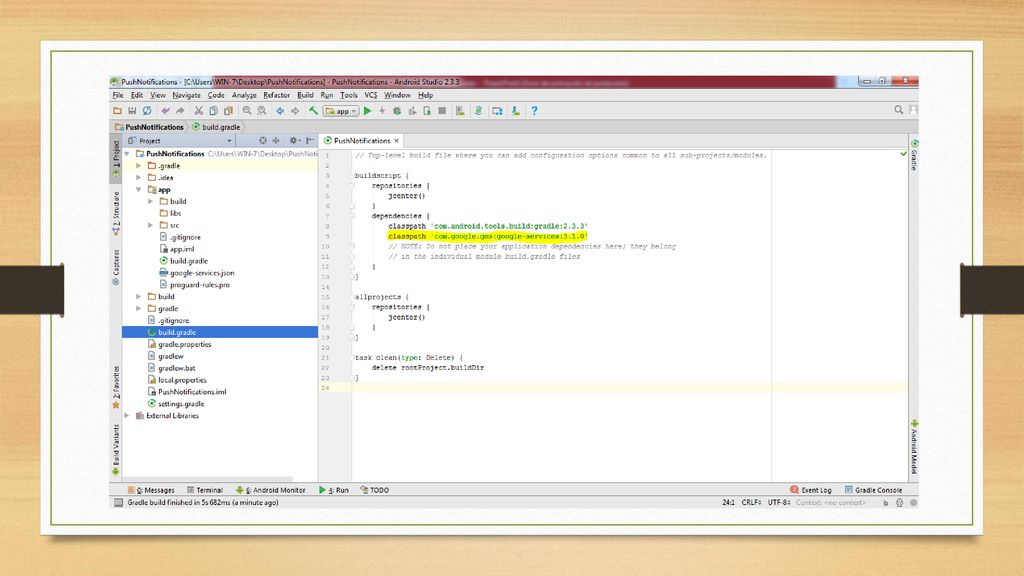Collapse the app module arrow

(138, 189)
